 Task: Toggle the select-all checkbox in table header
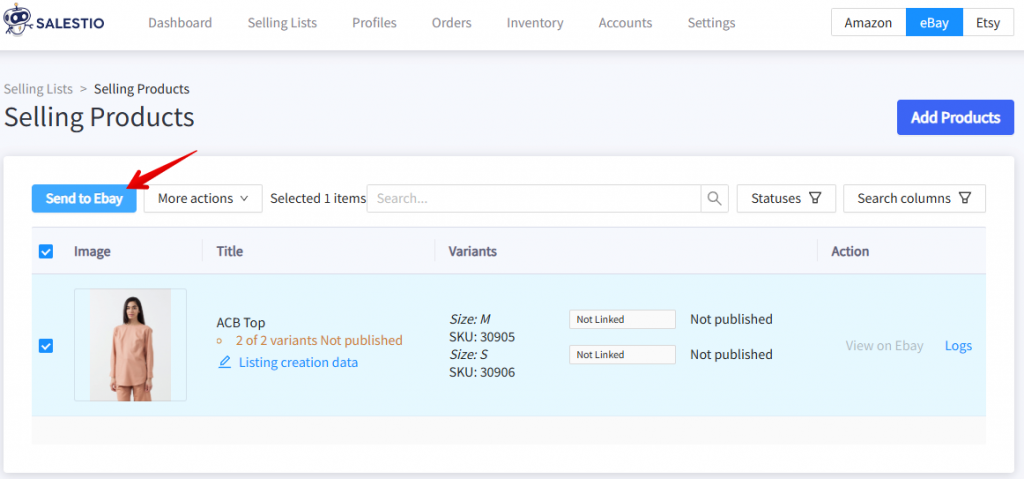(x=46, y=251)
